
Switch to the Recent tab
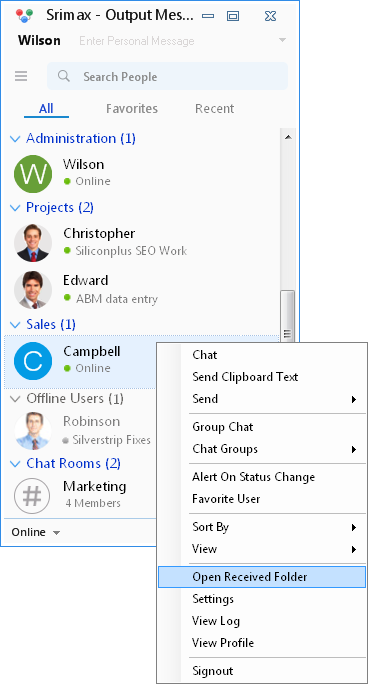click(x=215, y=108)
